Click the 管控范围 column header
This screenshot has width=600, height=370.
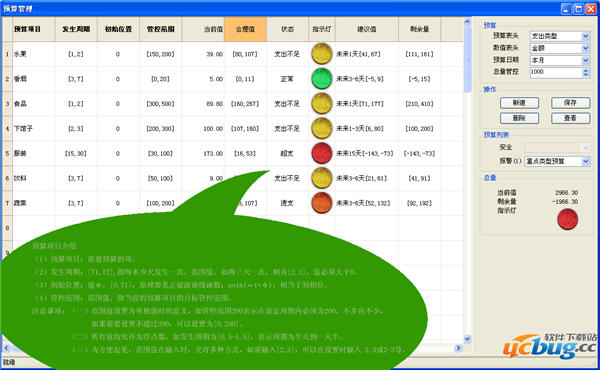[x=161, y=29]
